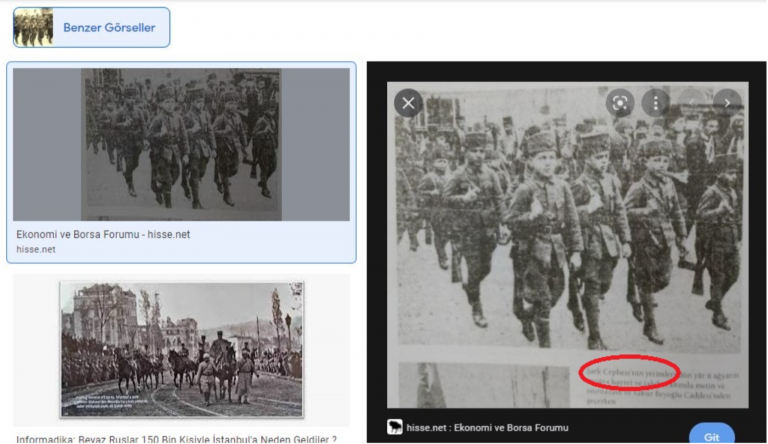This screenshot has height=444, width=768.
Task: Open the three-dot more options menu
Action: tap(656, 102)
